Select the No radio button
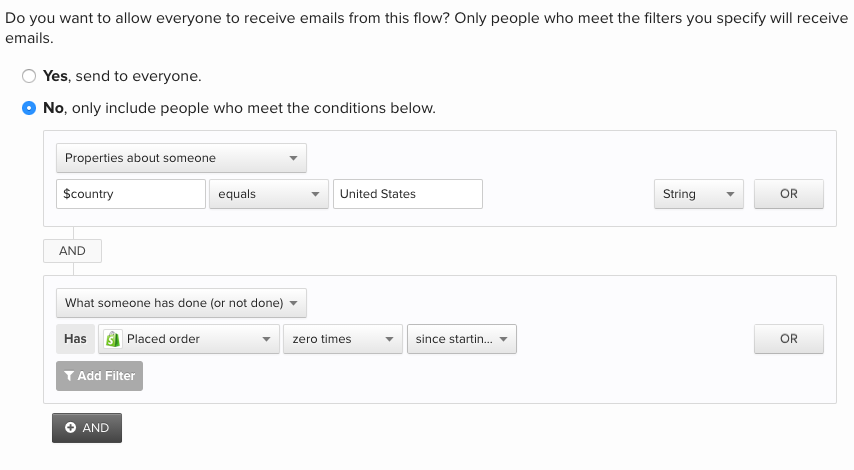 [x=29, y=108]
